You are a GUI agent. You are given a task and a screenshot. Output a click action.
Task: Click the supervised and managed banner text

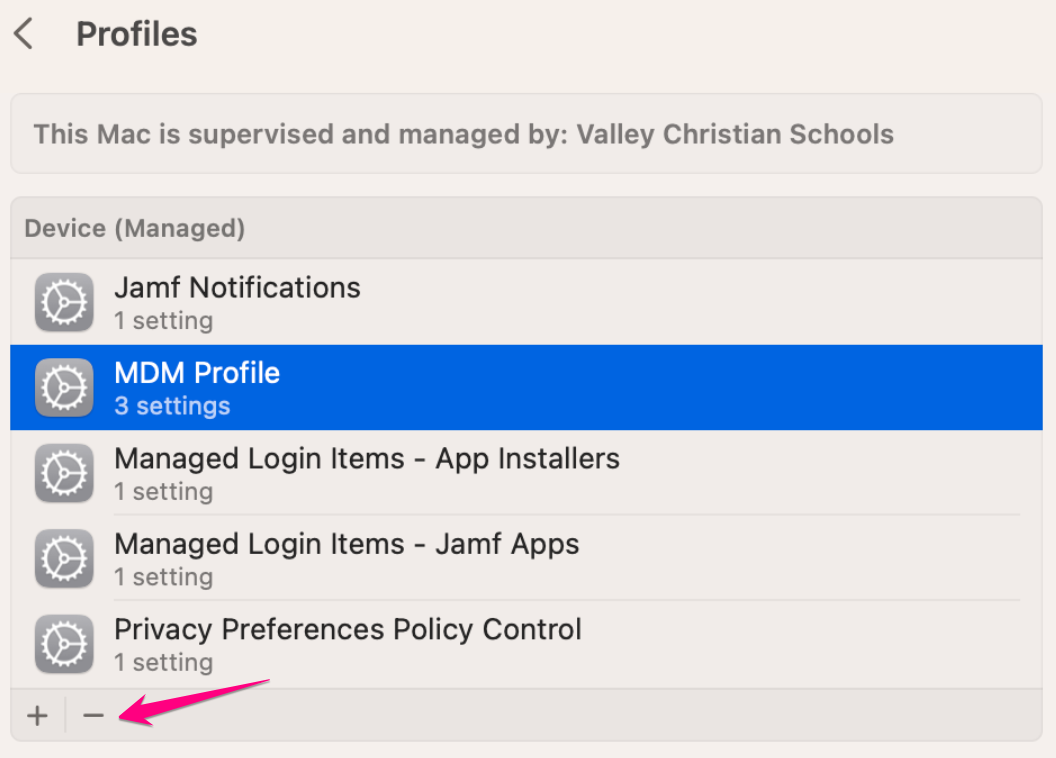click(463, 134)
